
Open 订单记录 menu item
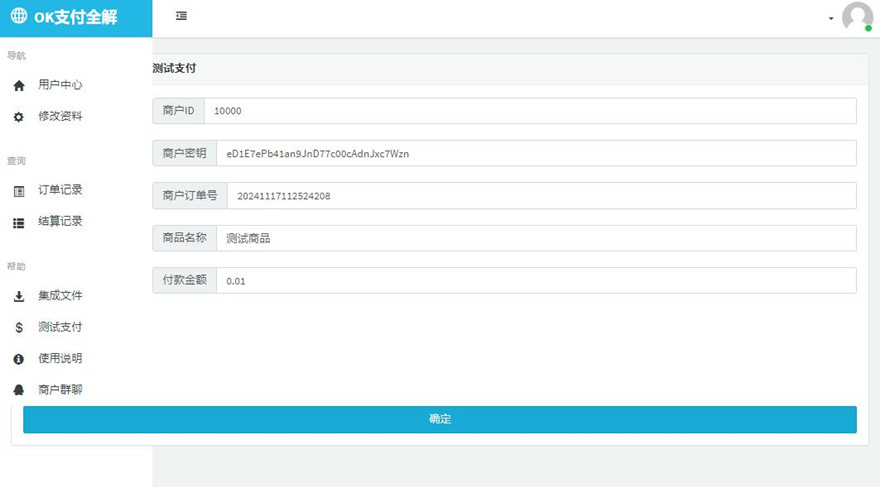pos(60,190)
